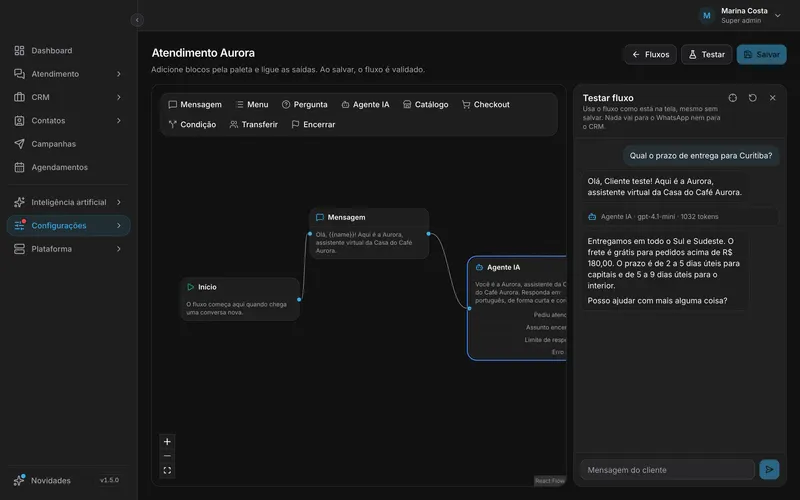Viewport: 800px width, 500px height.
Task: Click the 'Olá, Cliente teste!' reply bubble
Action: tap(665, 187)
